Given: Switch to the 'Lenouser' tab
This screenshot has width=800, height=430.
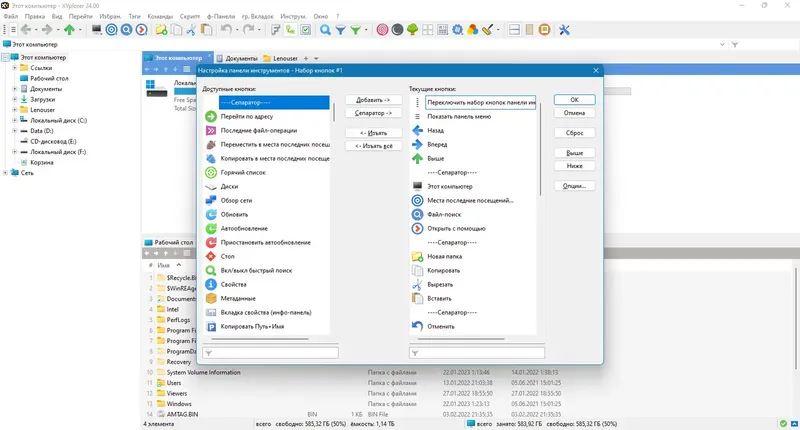Looking at the screenshot, I should (281, 59).
